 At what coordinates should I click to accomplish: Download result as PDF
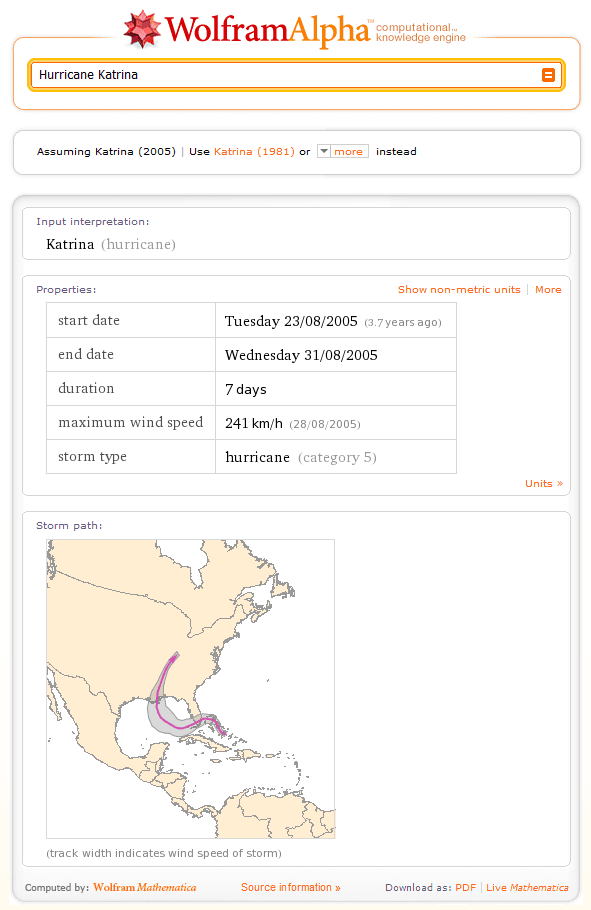pos(466,887)
